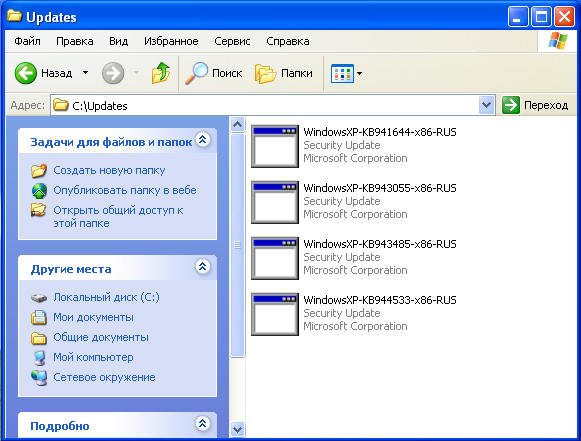
Task: Click the green Go arrow button
Action: click(x=511, y=105)
